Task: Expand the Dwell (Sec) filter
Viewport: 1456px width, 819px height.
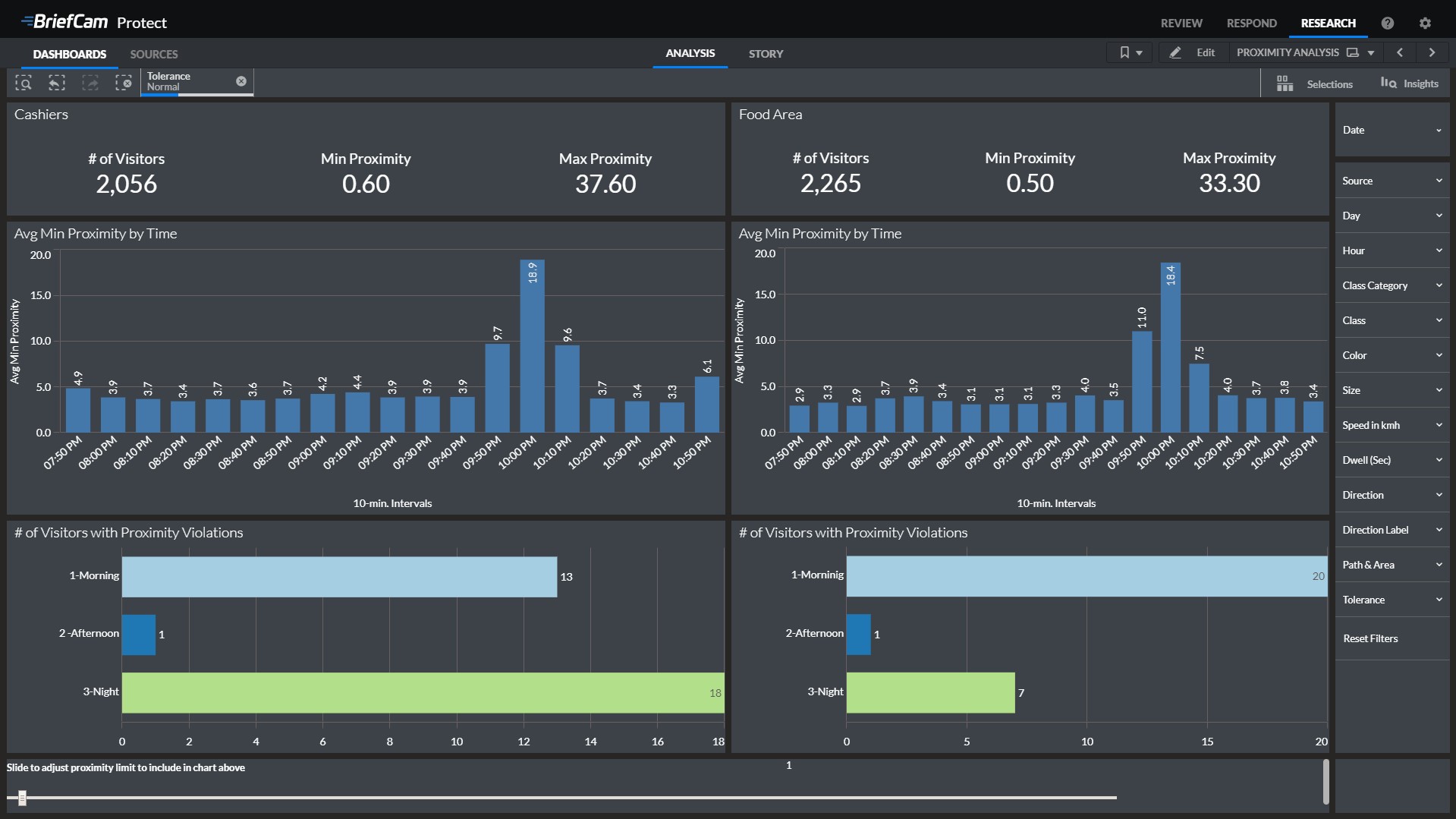Action: click(x=1392, y=460)
